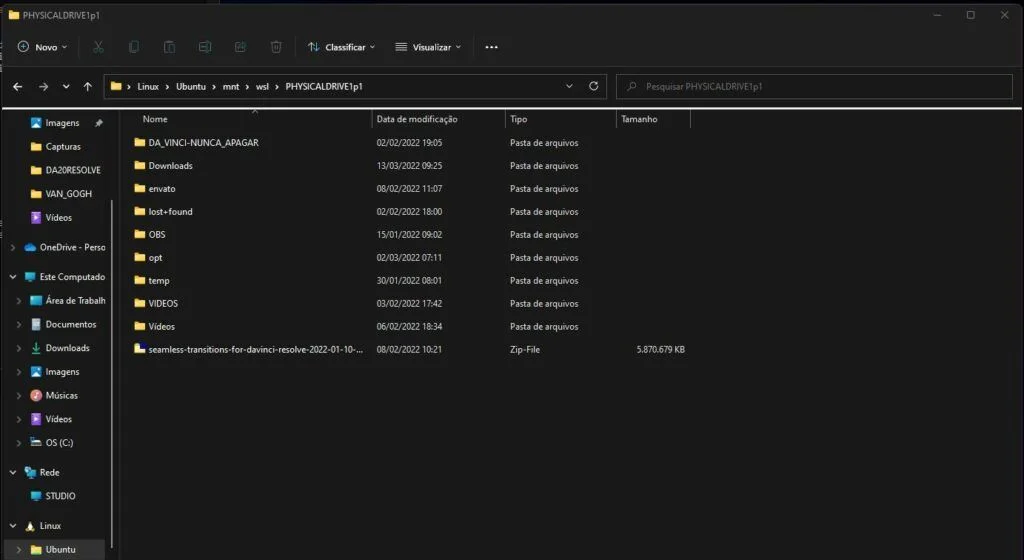This screenshot has width=1024, height=560.
Task: Open recent locations dropdown arrow beside forward
Action: coord(66,86)
